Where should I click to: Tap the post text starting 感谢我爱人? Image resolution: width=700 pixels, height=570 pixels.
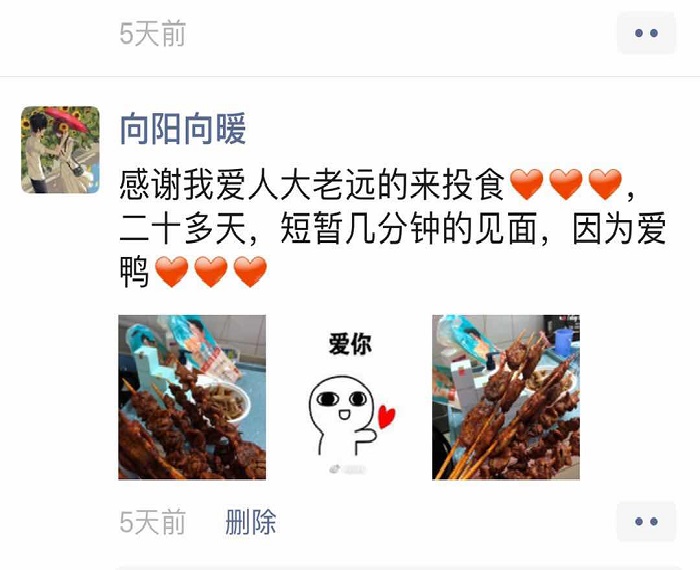pyautogui.click(x=393, y=228)
